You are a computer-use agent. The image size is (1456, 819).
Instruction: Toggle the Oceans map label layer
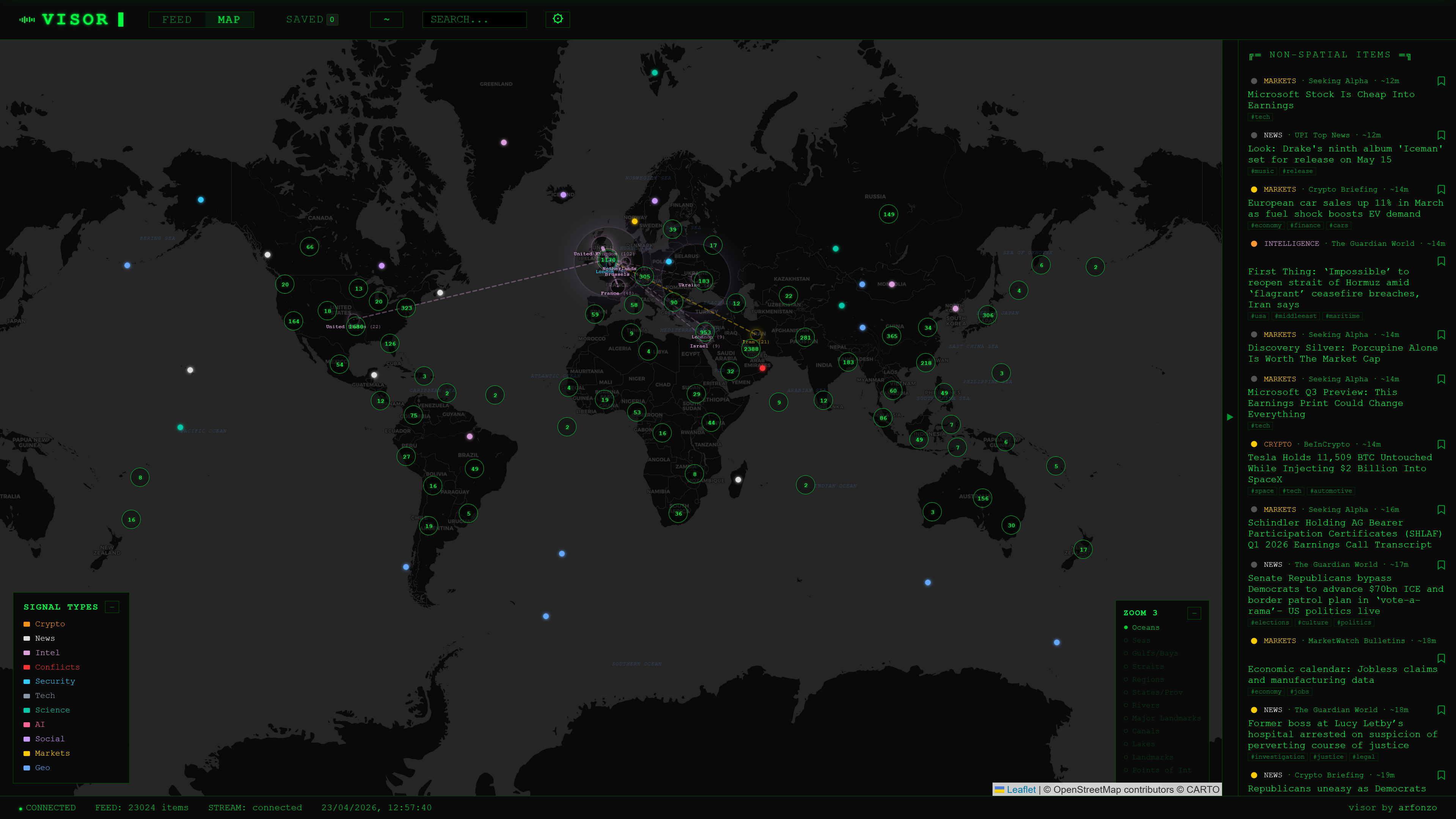[x=1145, y=627]
